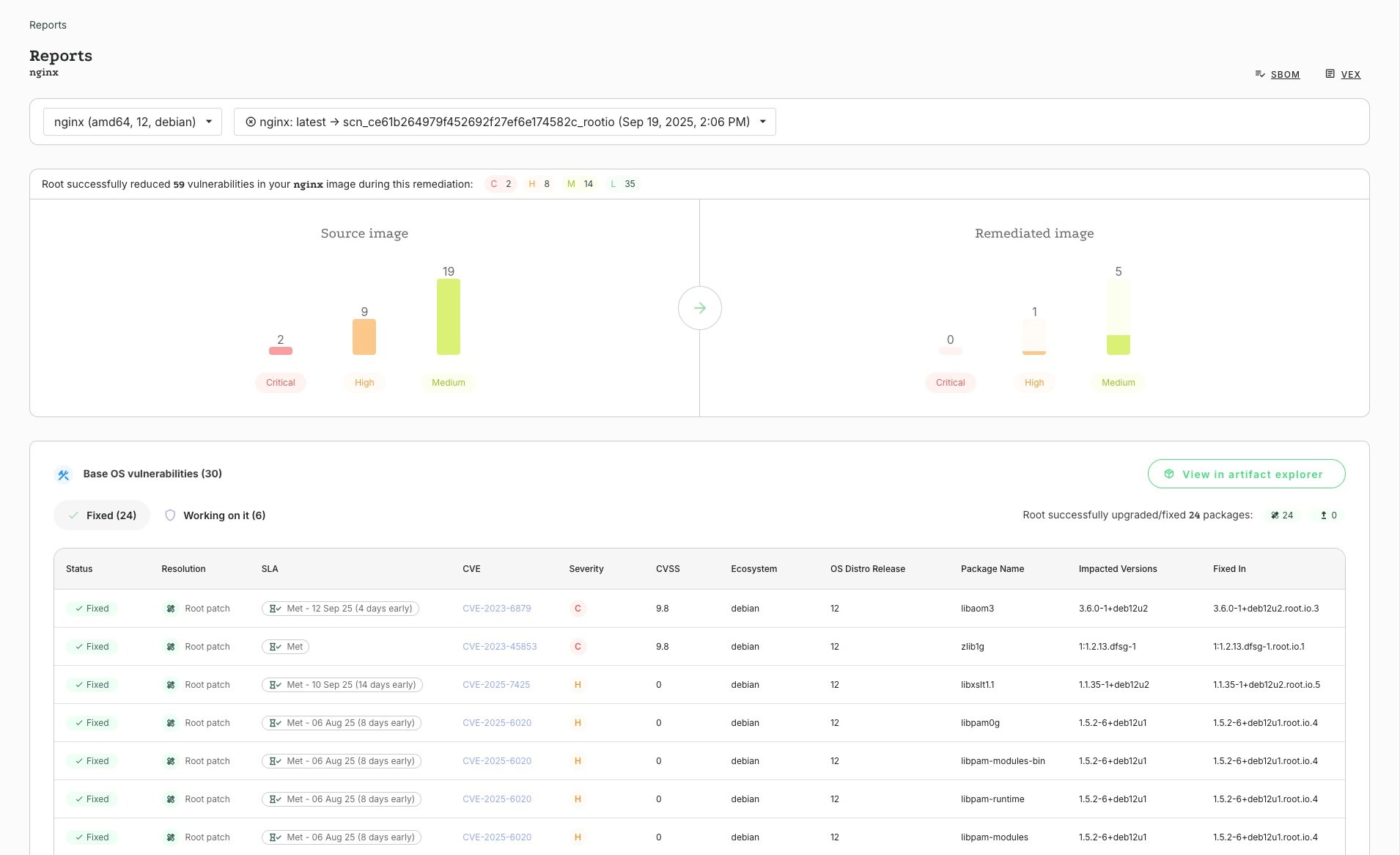
Task: Click the Critical label under Remediated image
Action: coord(950,383)
